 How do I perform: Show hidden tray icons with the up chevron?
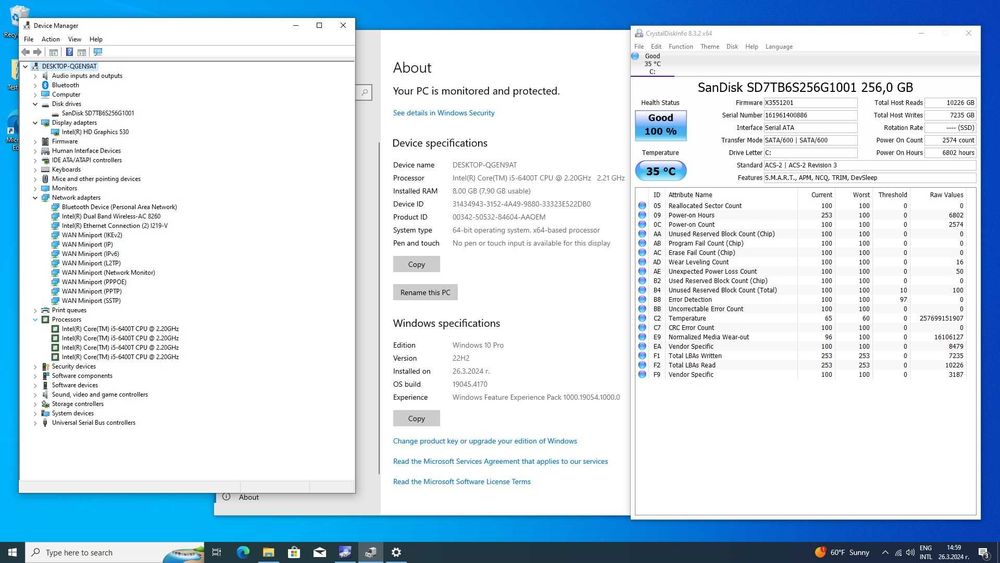point(885,552)
